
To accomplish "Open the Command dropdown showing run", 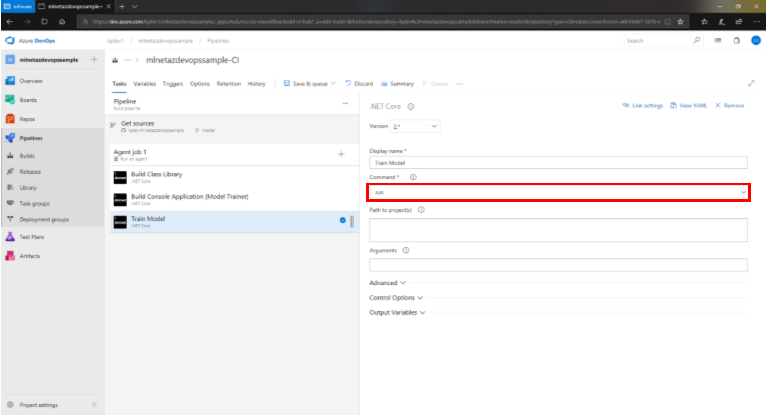I will [x=559, y=192].
